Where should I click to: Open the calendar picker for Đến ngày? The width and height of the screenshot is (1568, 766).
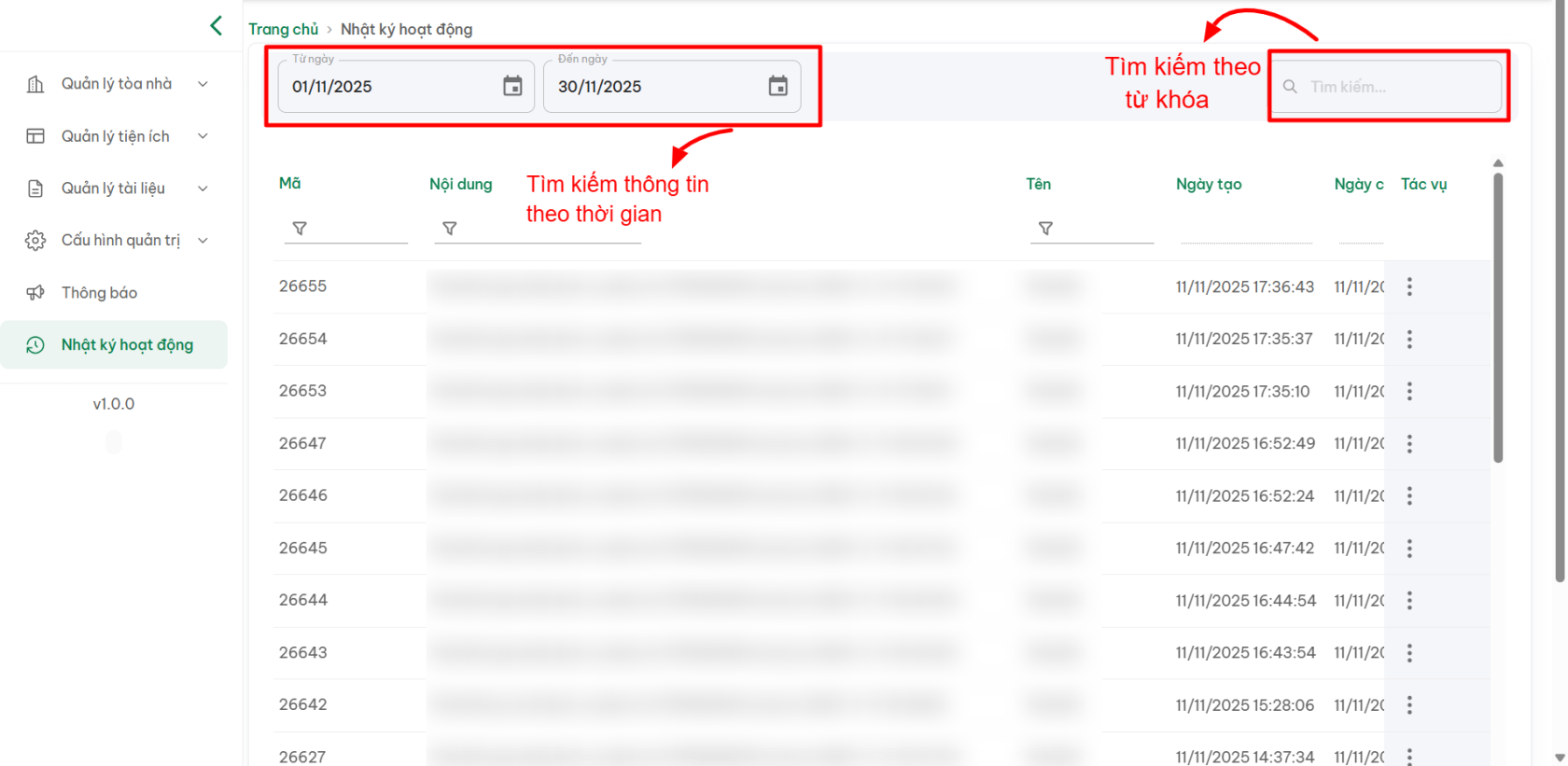coord(777,87)
